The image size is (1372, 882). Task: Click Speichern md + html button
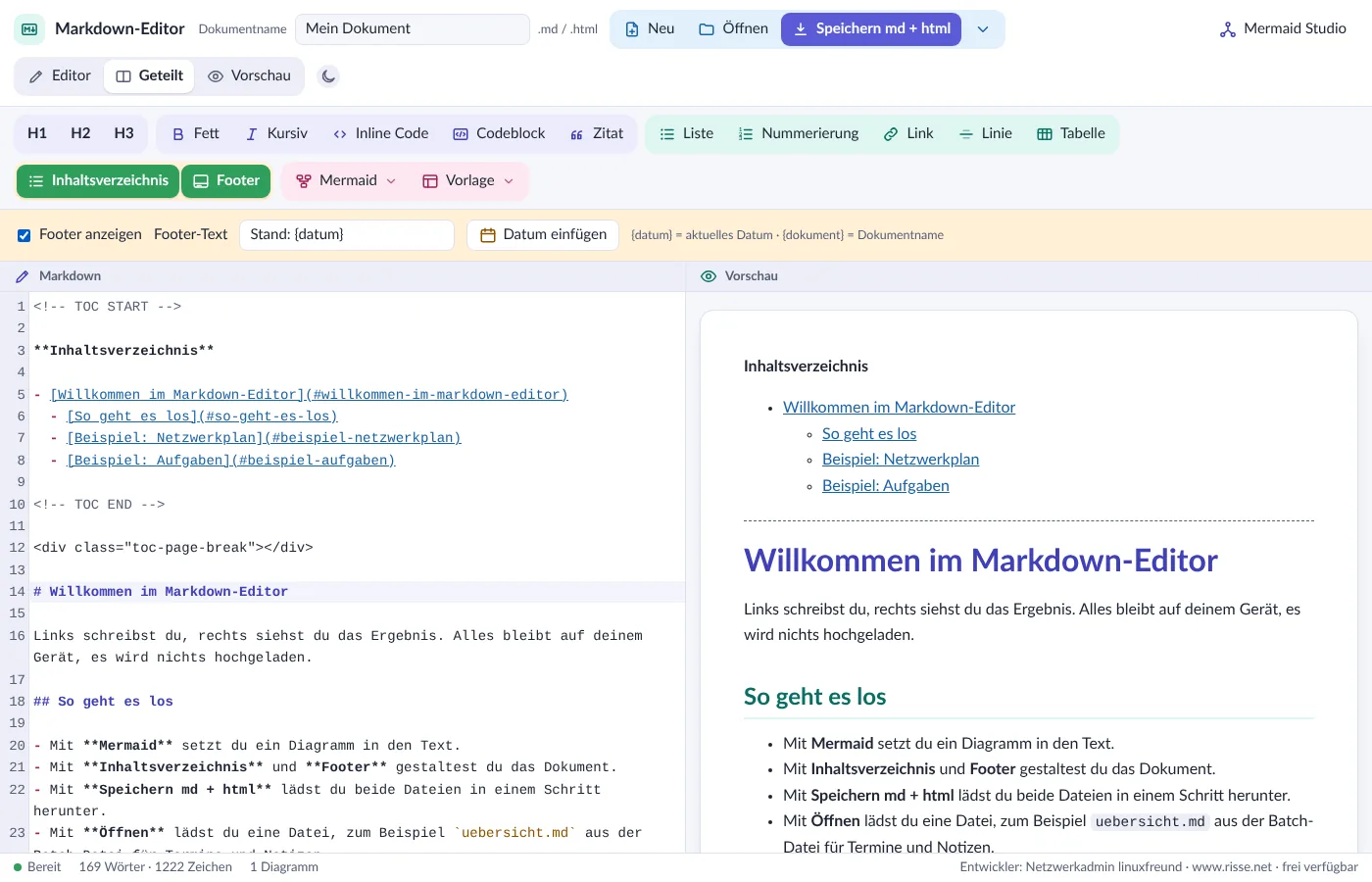(x=871, y=29)
